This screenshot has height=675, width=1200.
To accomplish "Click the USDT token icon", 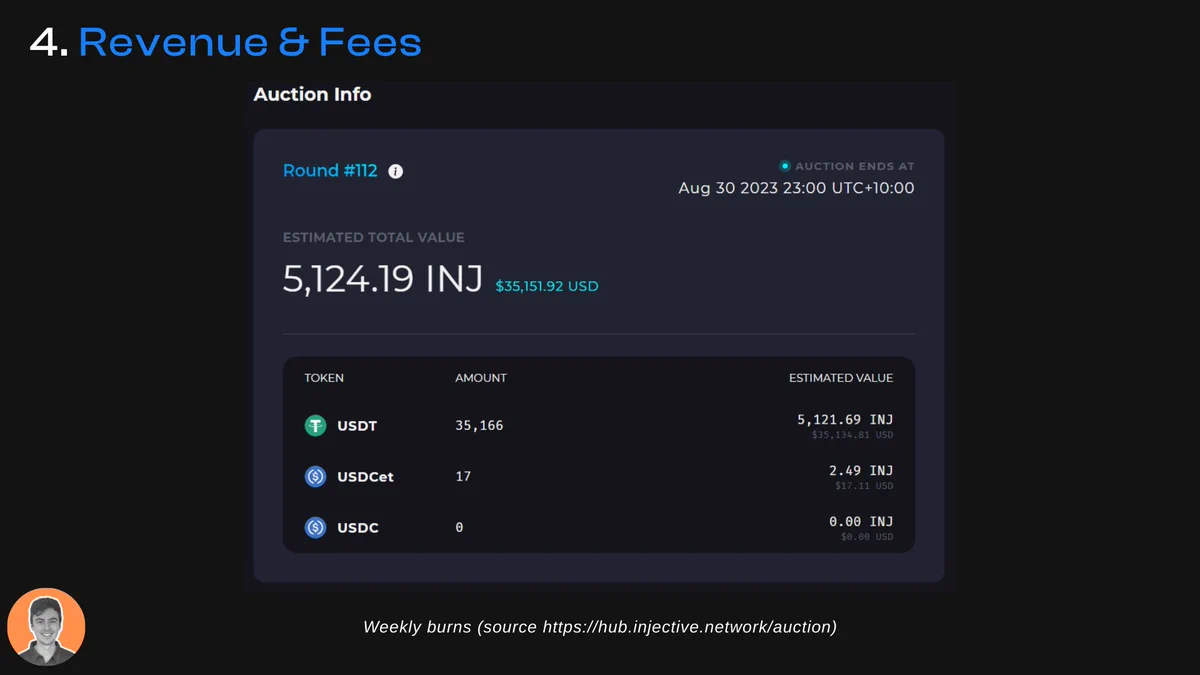I will point(315,426).
